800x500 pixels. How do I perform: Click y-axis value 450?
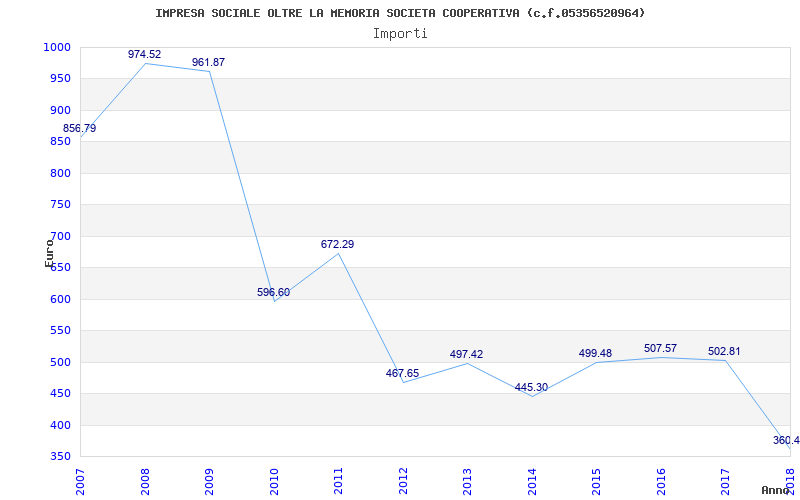pos(60,394)
